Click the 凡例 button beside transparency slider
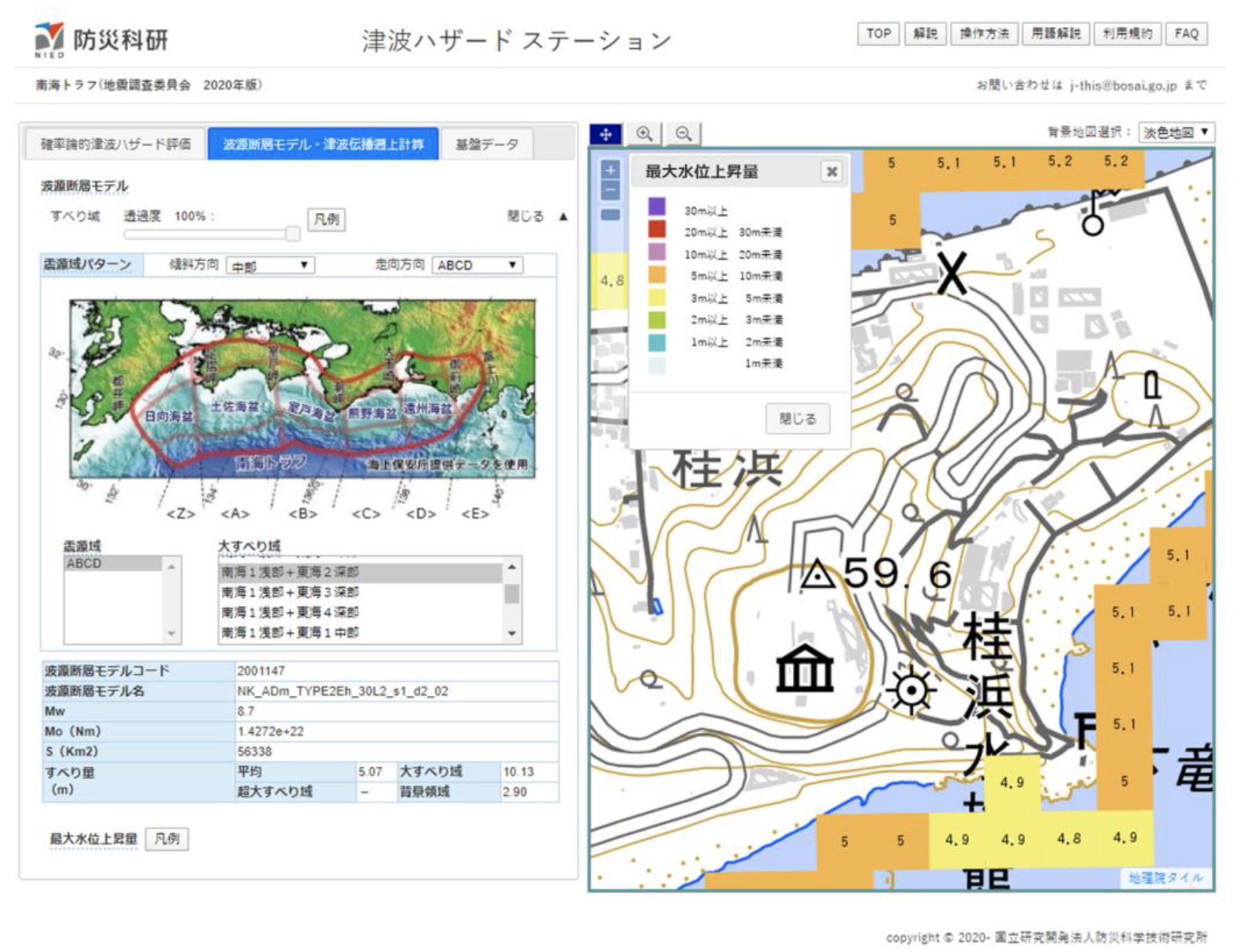 [326, 219]
